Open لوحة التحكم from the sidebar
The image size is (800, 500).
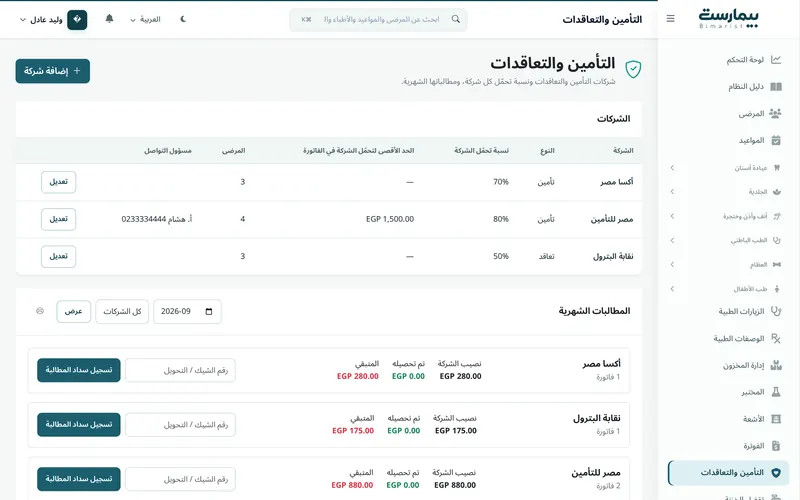click(x=729, y=60)
